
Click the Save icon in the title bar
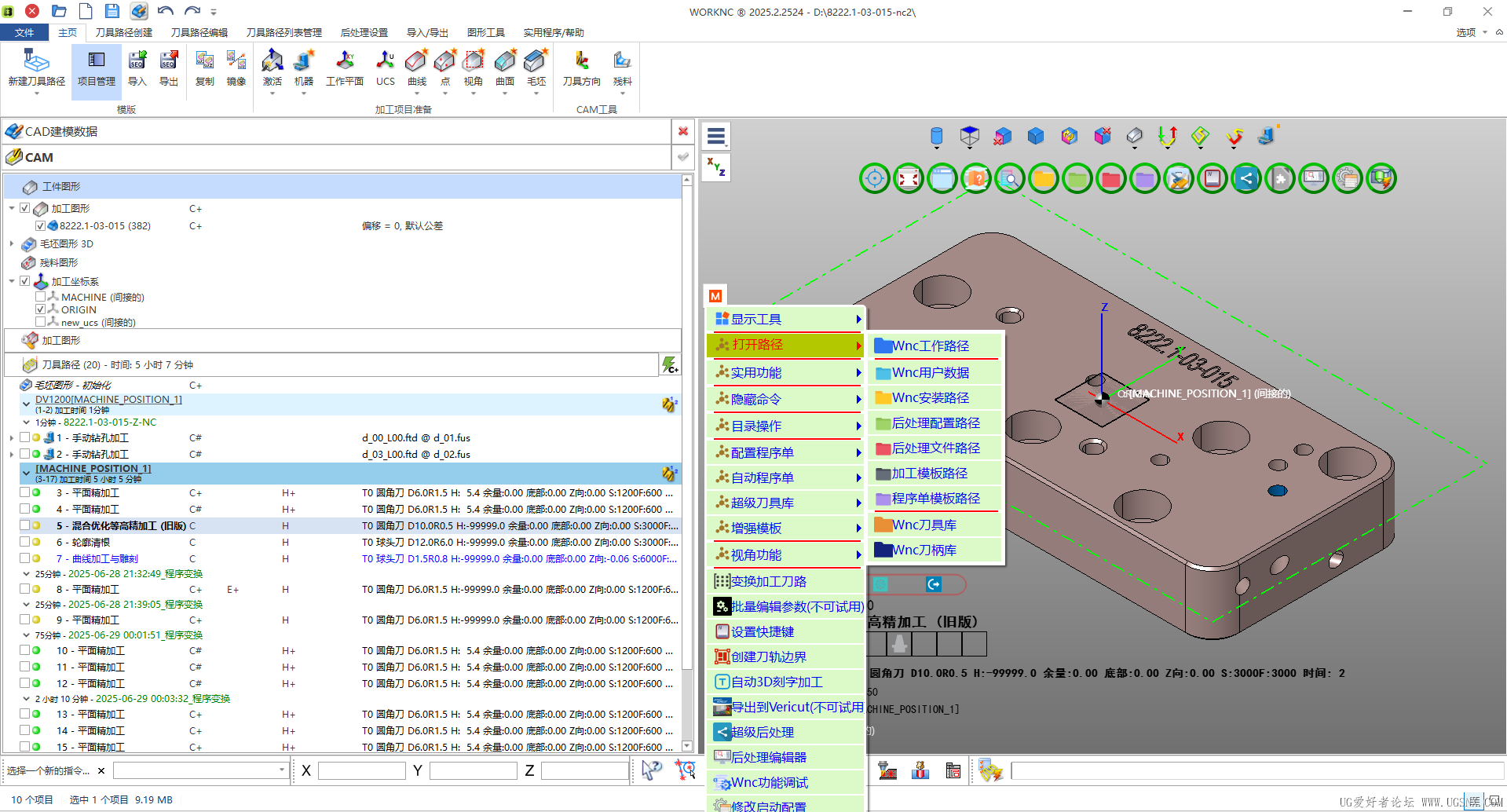[112, 11]
